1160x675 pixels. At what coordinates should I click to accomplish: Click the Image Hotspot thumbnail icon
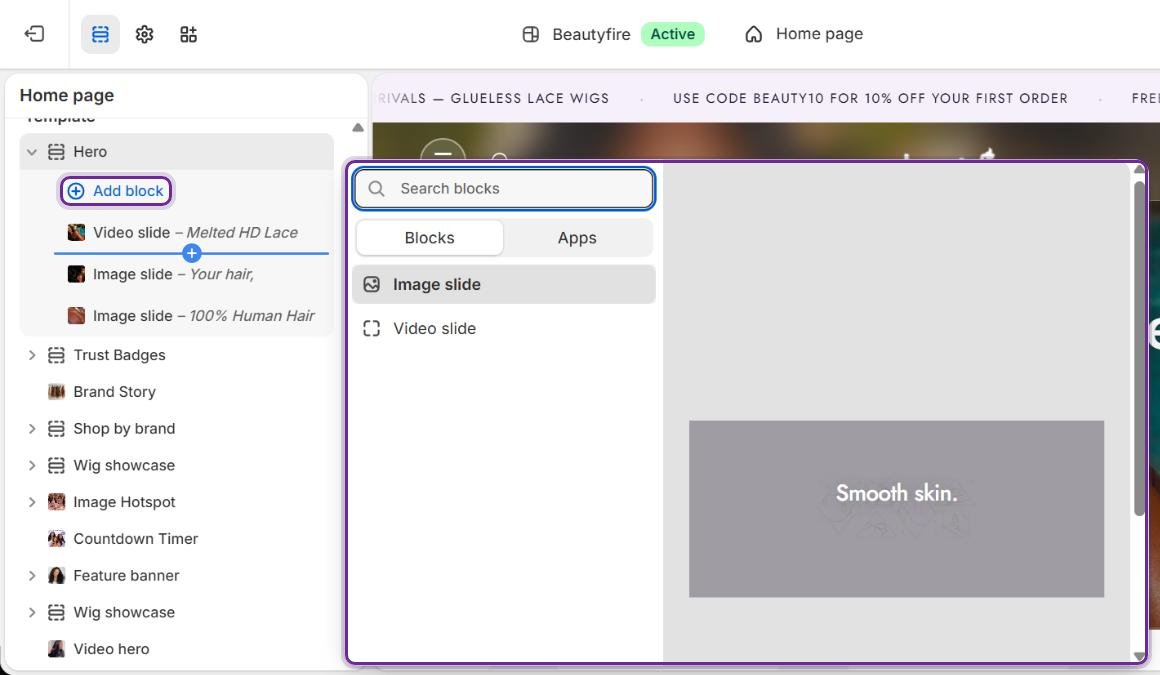(x=56, y=502)
